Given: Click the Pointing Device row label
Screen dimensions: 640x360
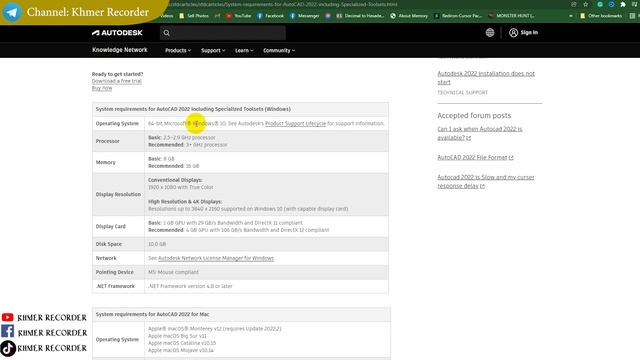Looking at the screenshot, I should coord(114,272).
